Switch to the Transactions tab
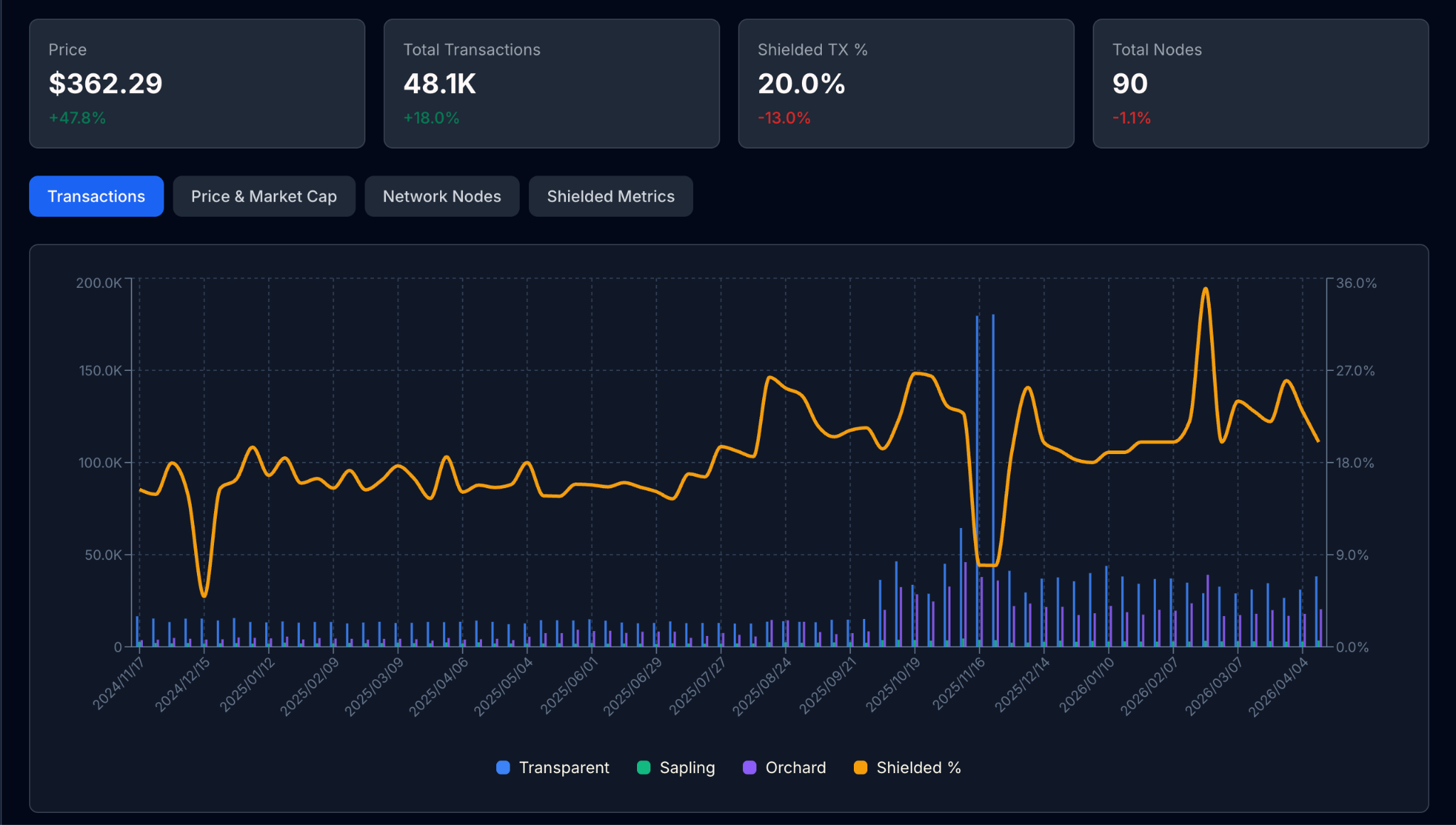Viewport: 1456px width, 825px height. [x=96, y=196]
